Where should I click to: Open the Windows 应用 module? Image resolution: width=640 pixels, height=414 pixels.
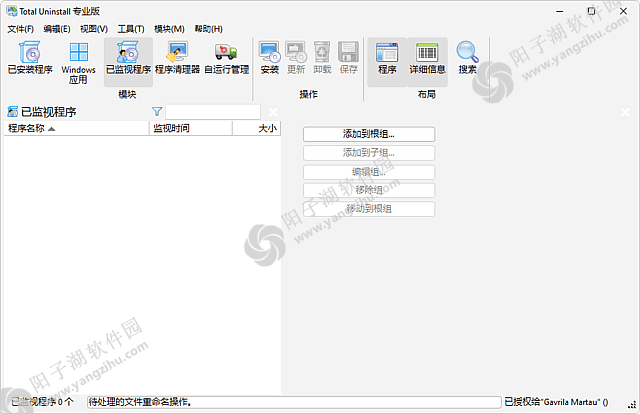[x=78, y=62]
